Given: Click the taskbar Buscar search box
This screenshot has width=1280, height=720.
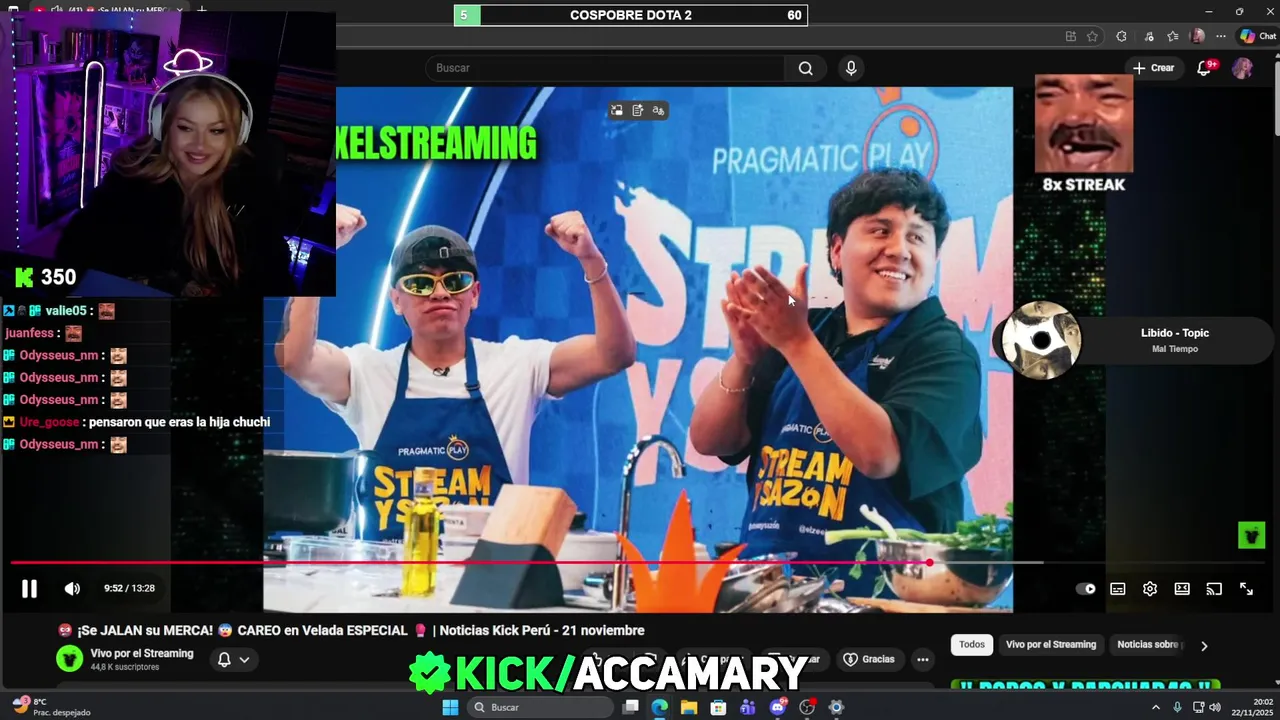Looking at the screenshot, I should pyautogui.click(x=540, y=707).
